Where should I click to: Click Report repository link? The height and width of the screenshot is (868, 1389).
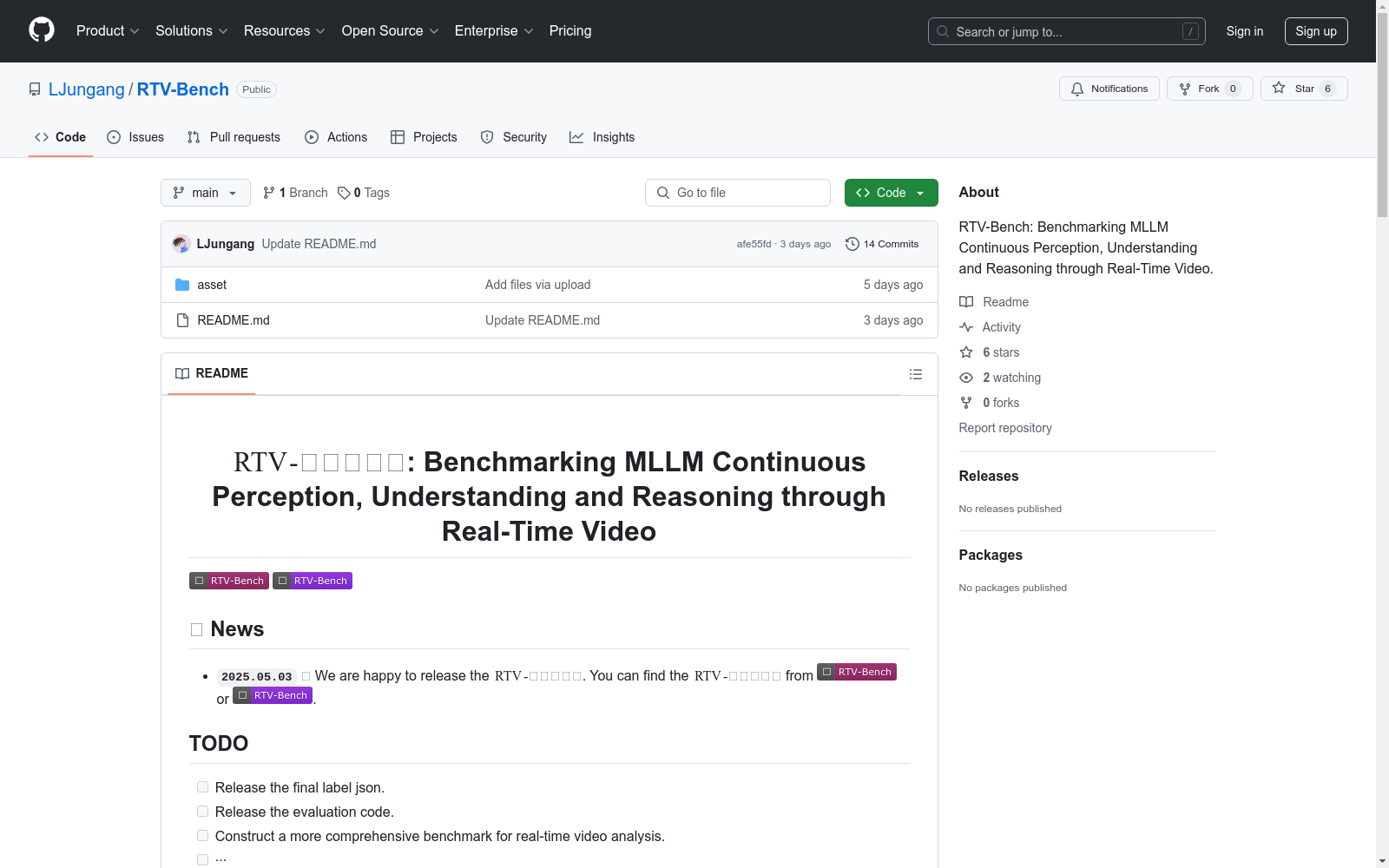pyautogui.click(x=1005, y=428)
